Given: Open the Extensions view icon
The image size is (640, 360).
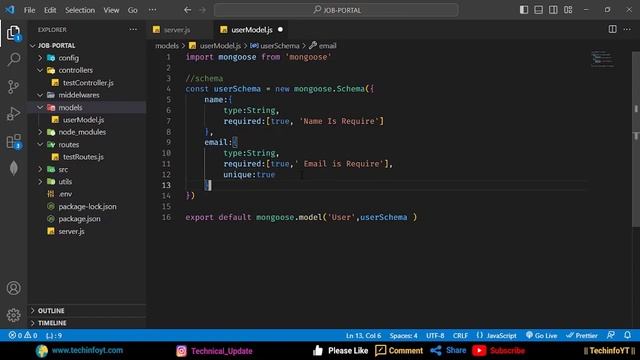Looking at the screenshot, I should click(x=13, y=141).
